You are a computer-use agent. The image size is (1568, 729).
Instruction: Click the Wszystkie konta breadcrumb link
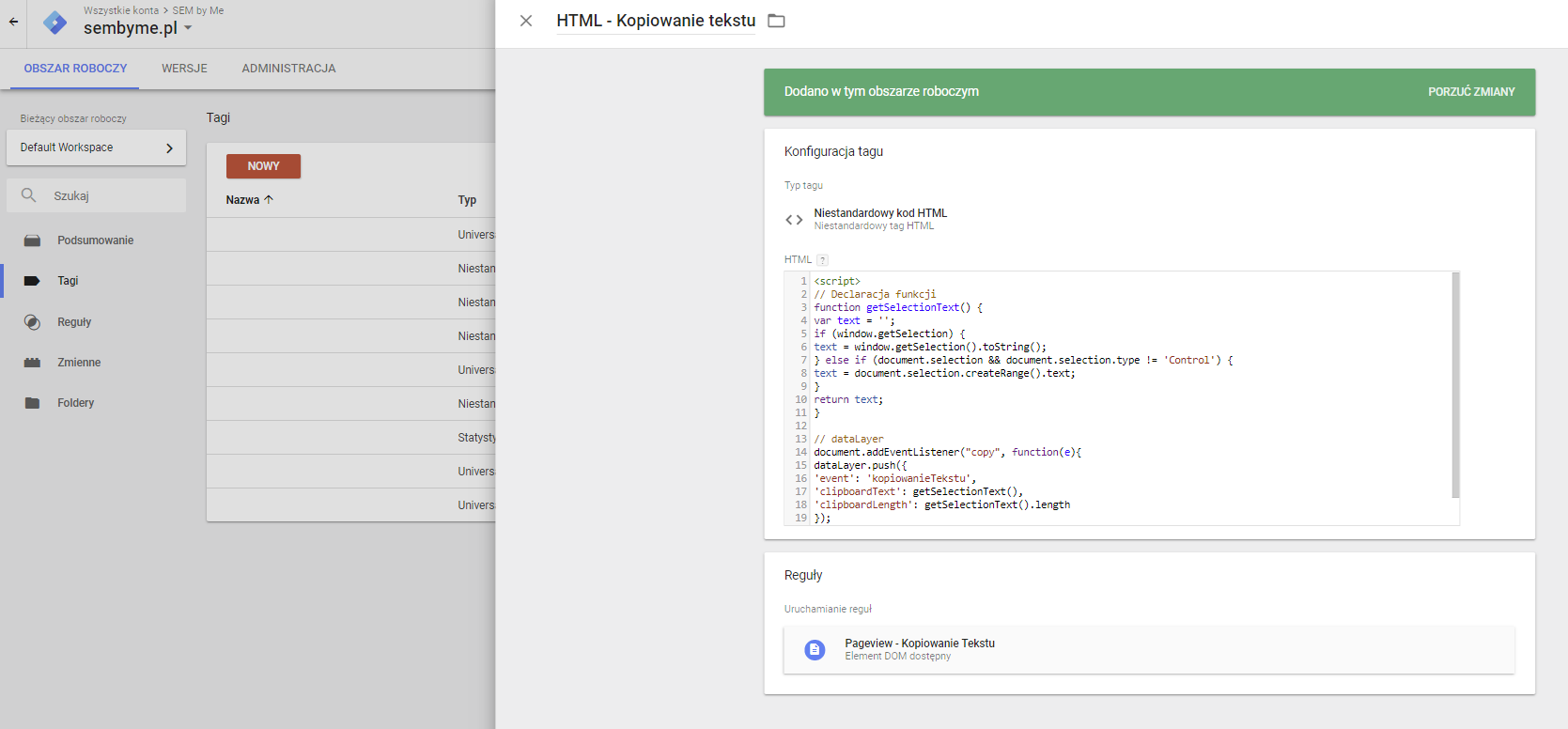click(x=121, y=10)
